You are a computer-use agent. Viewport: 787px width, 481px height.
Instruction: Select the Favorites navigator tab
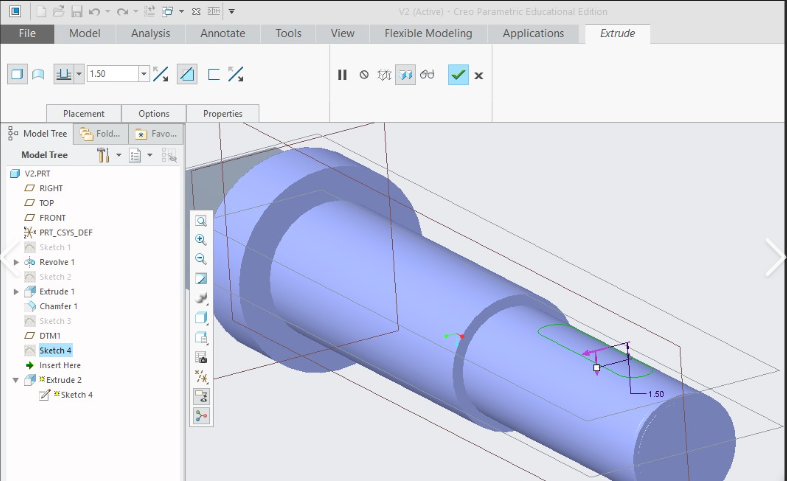coord(156,134)
